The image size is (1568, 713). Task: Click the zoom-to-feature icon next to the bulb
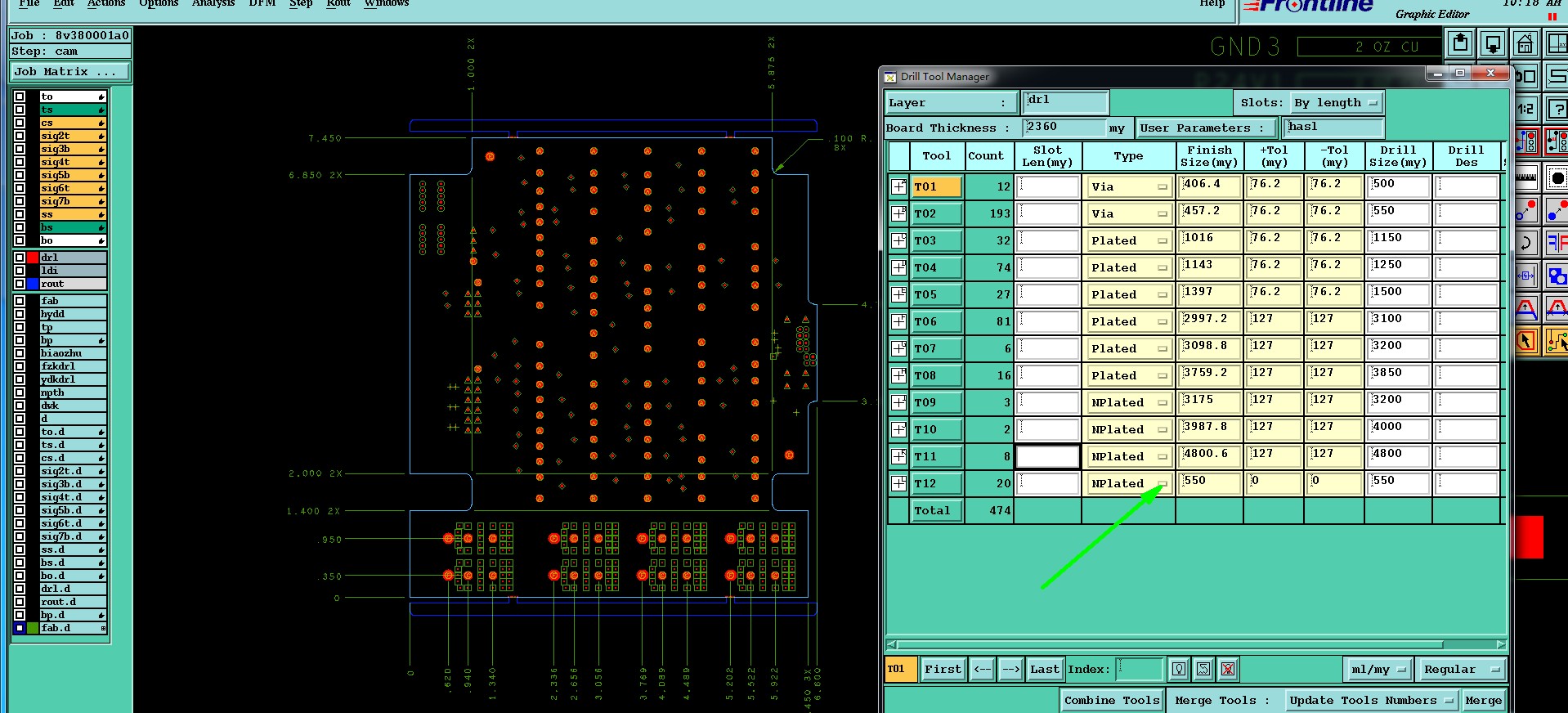[1203, 669]
